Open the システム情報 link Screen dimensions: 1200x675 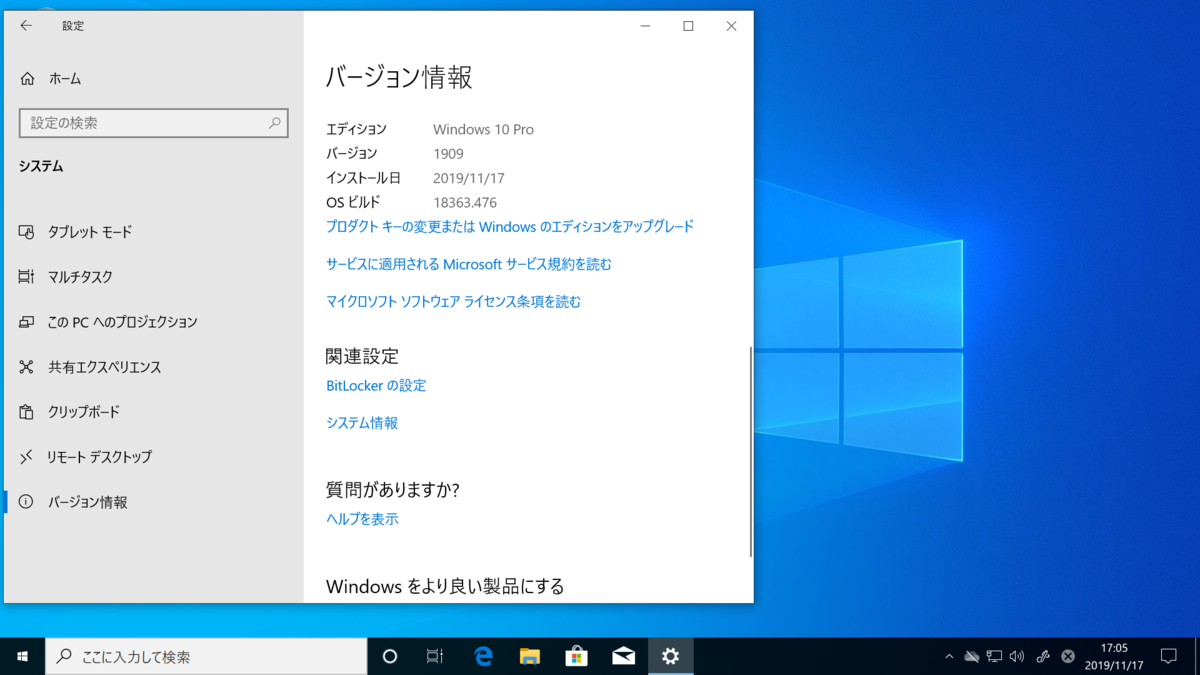pyautogui.click(x=362, y=423)
